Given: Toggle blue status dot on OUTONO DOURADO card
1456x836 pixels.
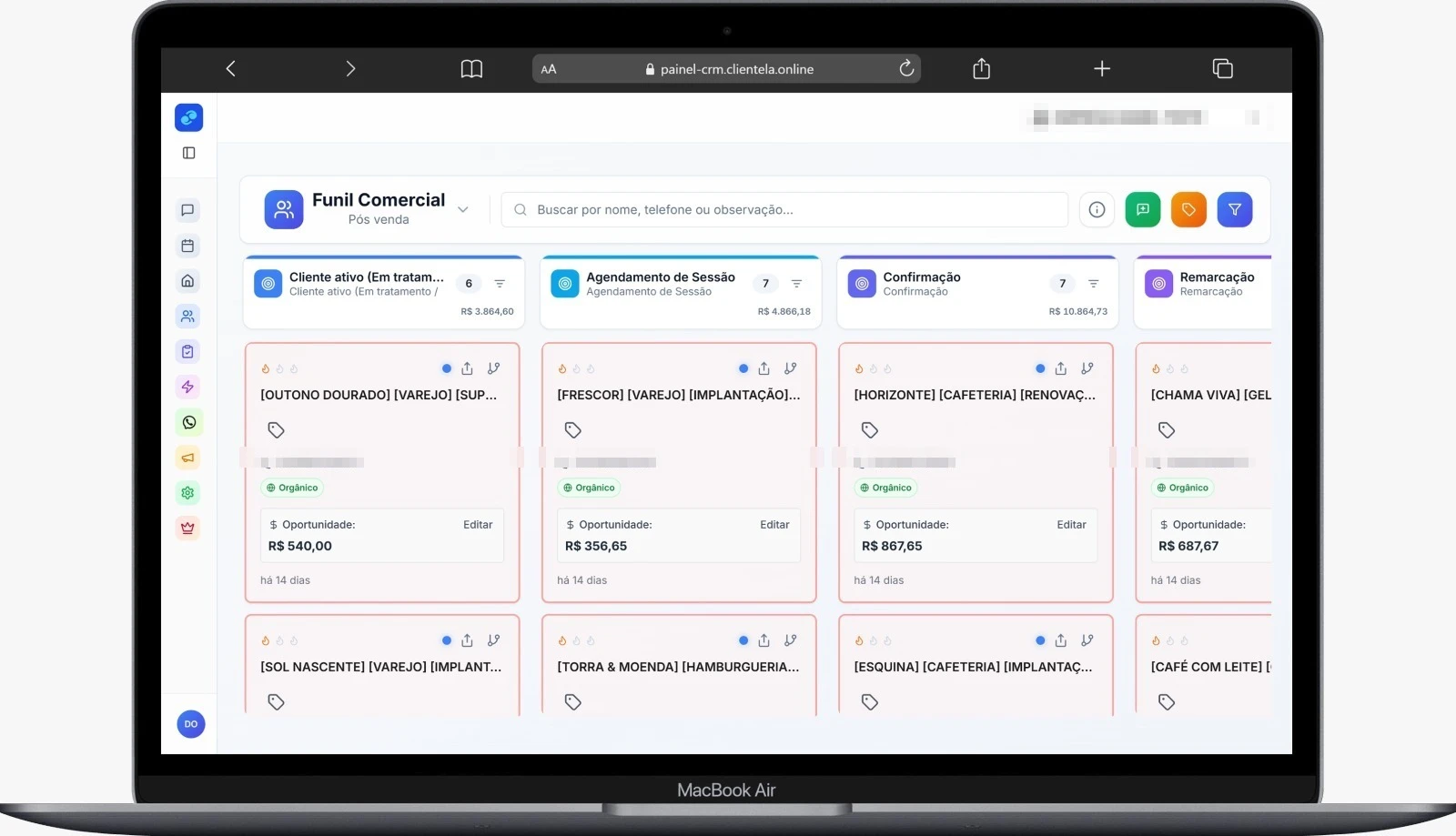Looking at the screenshot, I should tap(446, 368).
